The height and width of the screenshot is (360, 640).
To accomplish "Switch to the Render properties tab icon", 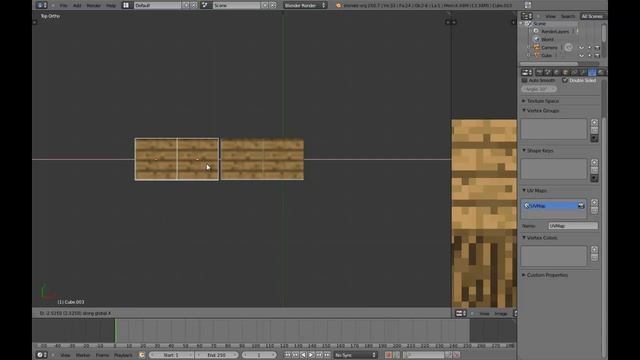I will click(539, 72).
